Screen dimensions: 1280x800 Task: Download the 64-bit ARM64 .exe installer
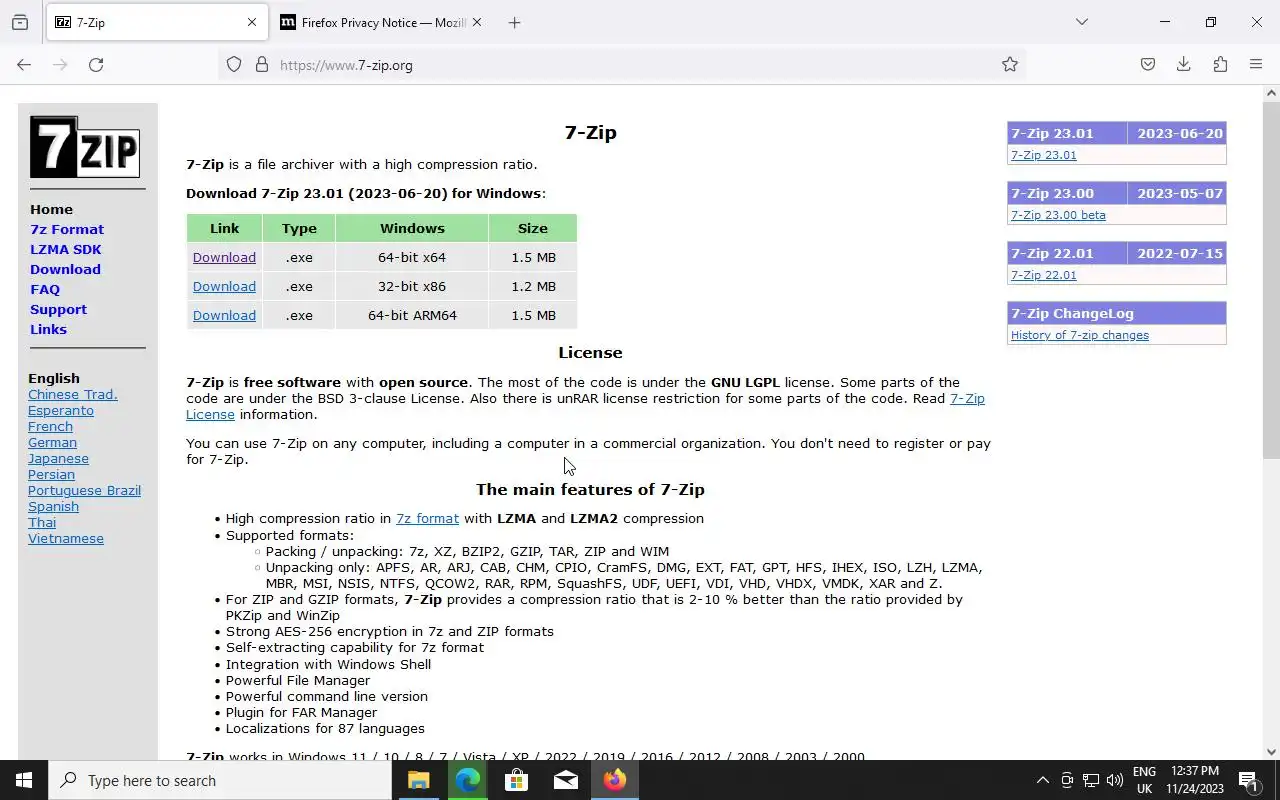point(224,315)
